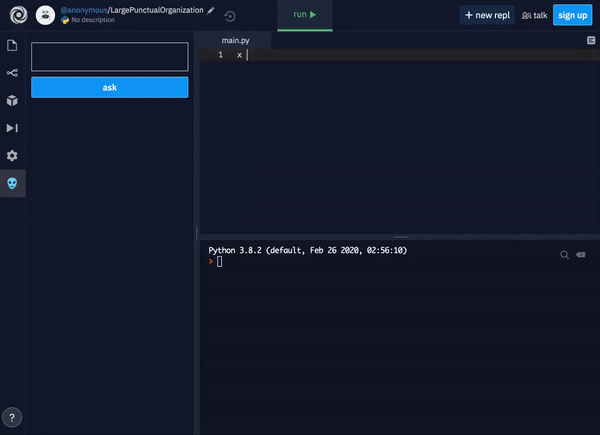Edit the repl name with pencil icon
600x435 pixels.
[x=210, y=11]
